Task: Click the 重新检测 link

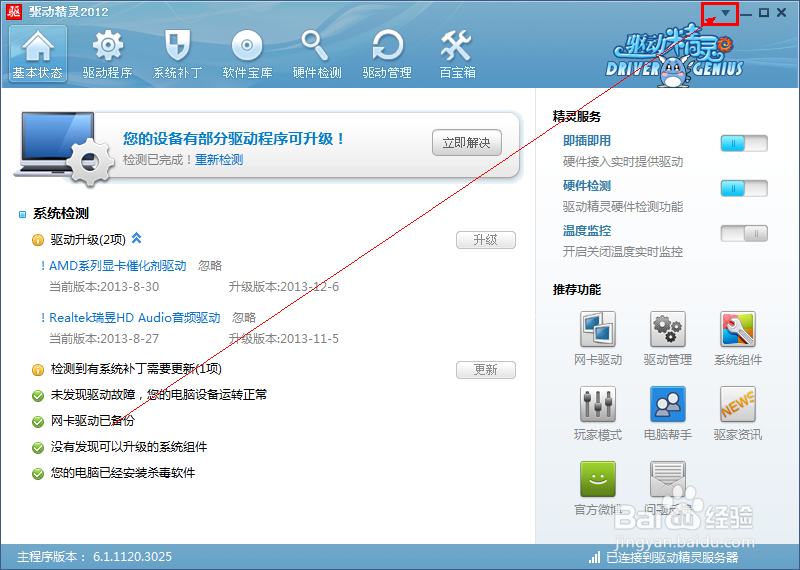Action: click(219, 160)
